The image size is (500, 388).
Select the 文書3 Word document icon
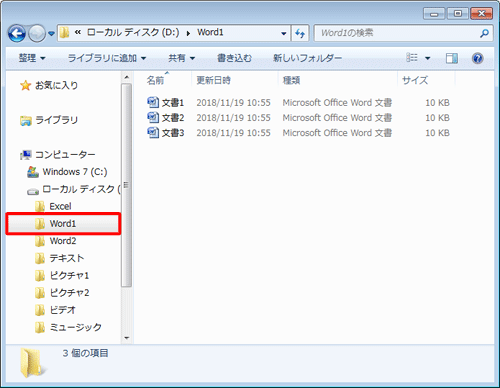[x=153, y=132]
